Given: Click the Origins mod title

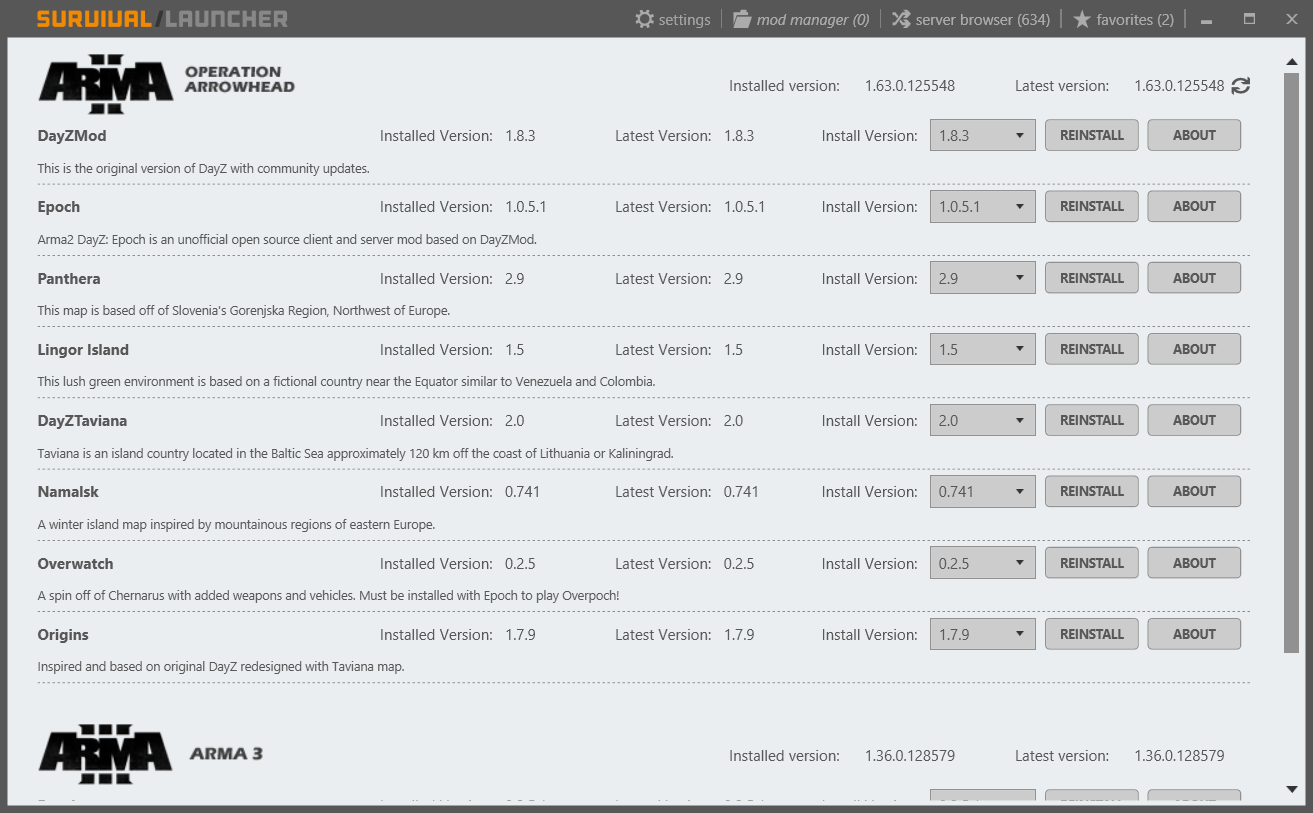Looking at the screenshot, I should (x=63, y=635).
